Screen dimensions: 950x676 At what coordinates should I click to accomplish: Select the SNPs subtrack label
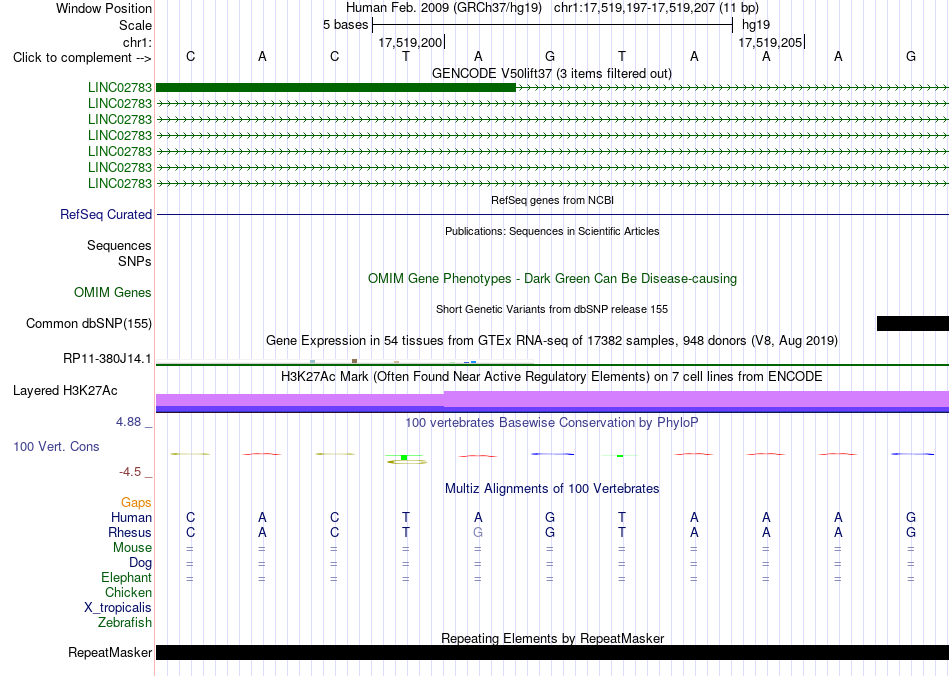tap(135, 261)
